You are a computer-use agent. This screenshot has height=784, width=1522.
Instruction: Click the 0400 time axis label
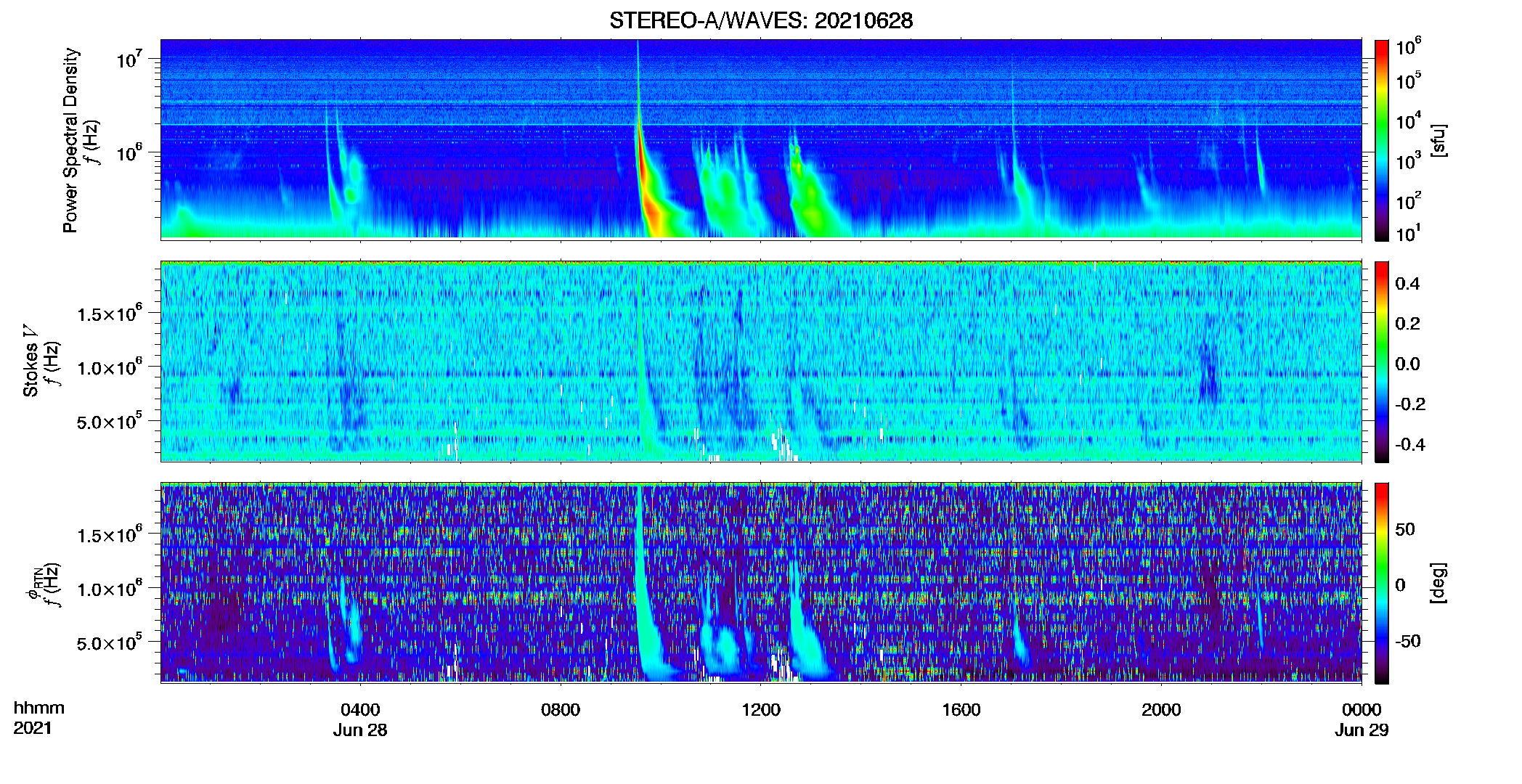click(360, 710)
